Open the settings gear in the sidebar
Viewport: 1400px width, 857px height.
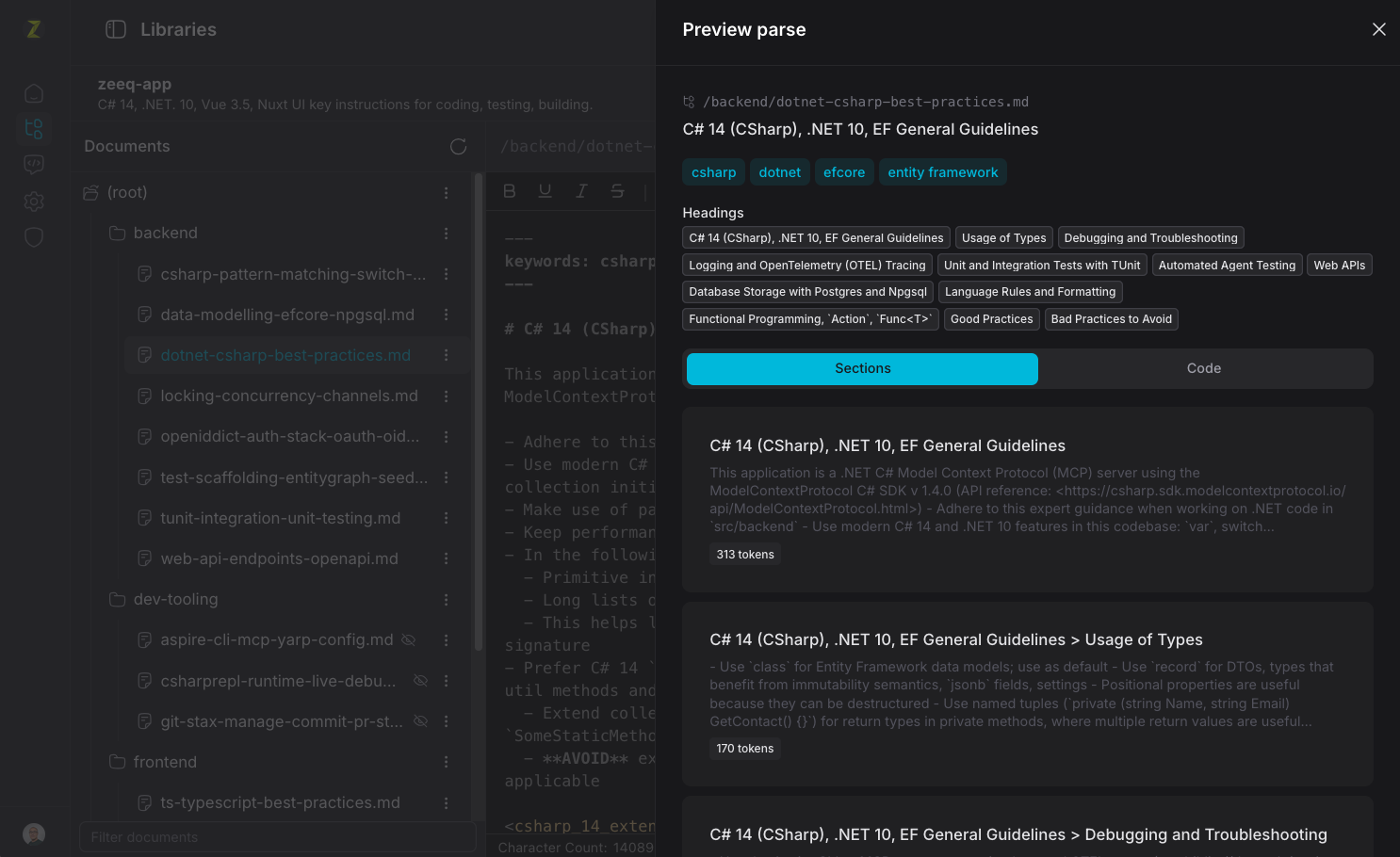tap(34, 202)
